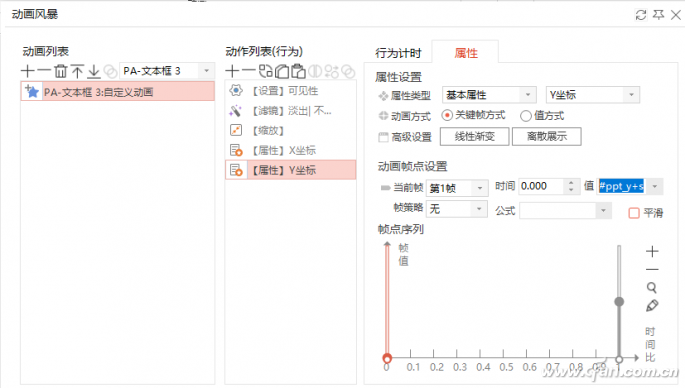Decrease the 时间 value with the down spinner

(x=571, y=190)
